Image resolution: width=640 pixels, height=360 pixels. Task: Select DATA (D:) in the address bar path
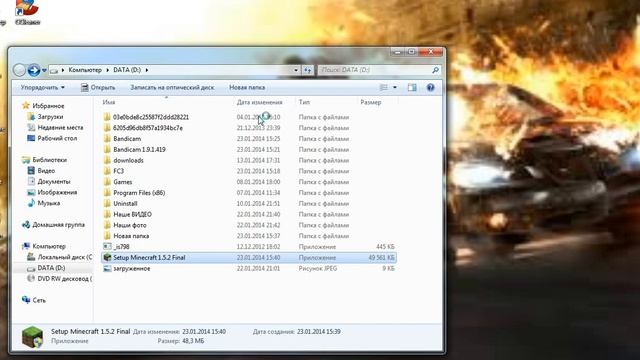(x=127, y=70)
